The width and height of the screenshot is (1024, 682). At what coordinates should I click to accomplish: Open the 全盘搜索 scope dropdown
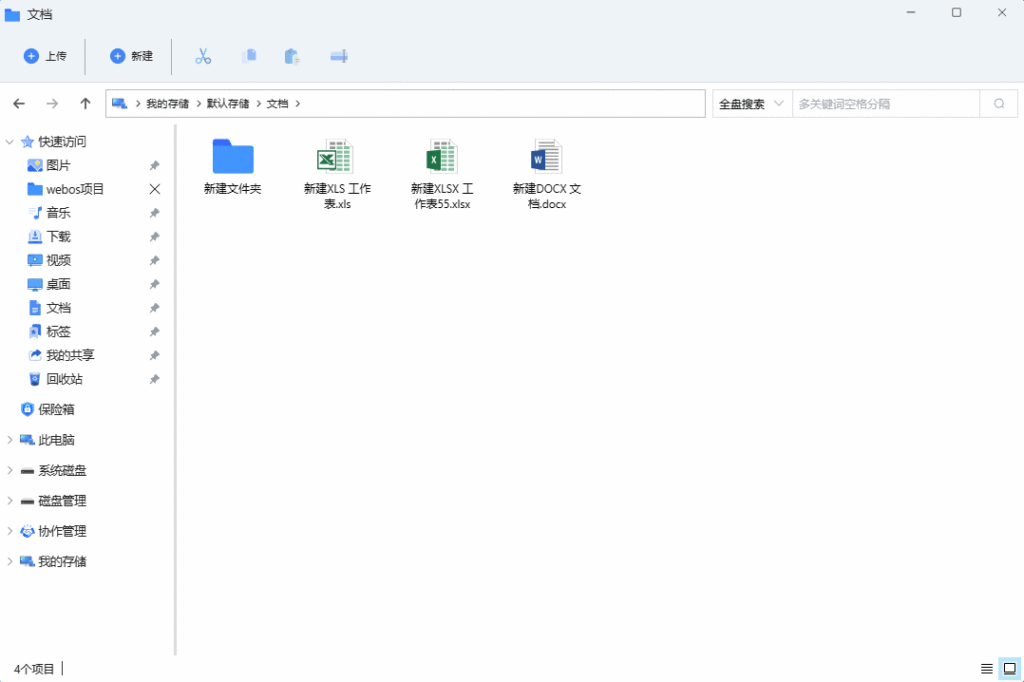[750, 104]
